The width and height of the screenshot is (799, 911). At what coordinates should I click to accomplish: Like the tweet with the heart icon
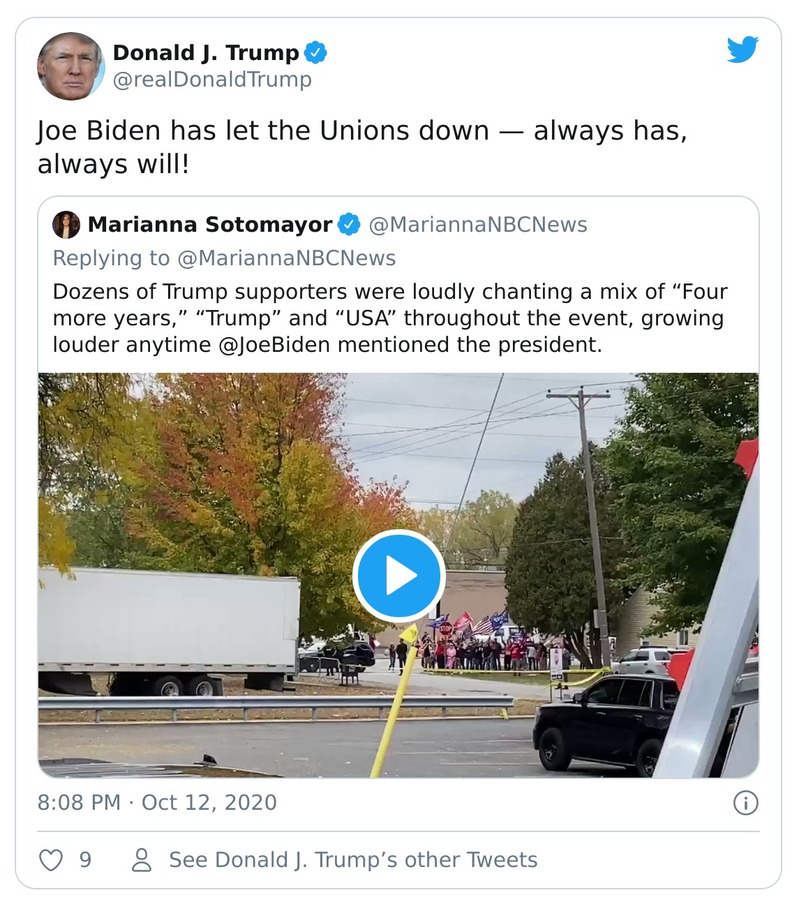click(51, 860)
